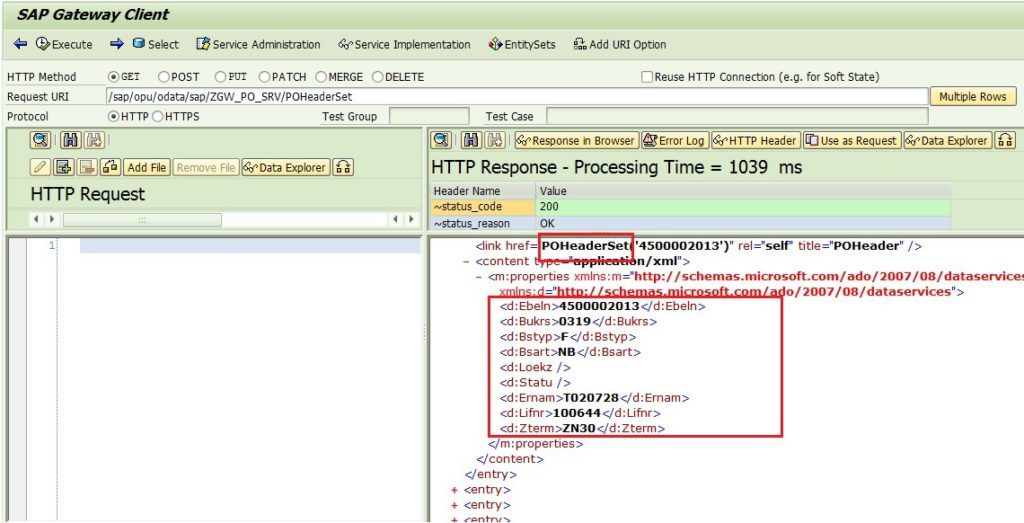1024x523 pixels.
Task: Click the Multiple Rows button
Action: click(972, 97)
